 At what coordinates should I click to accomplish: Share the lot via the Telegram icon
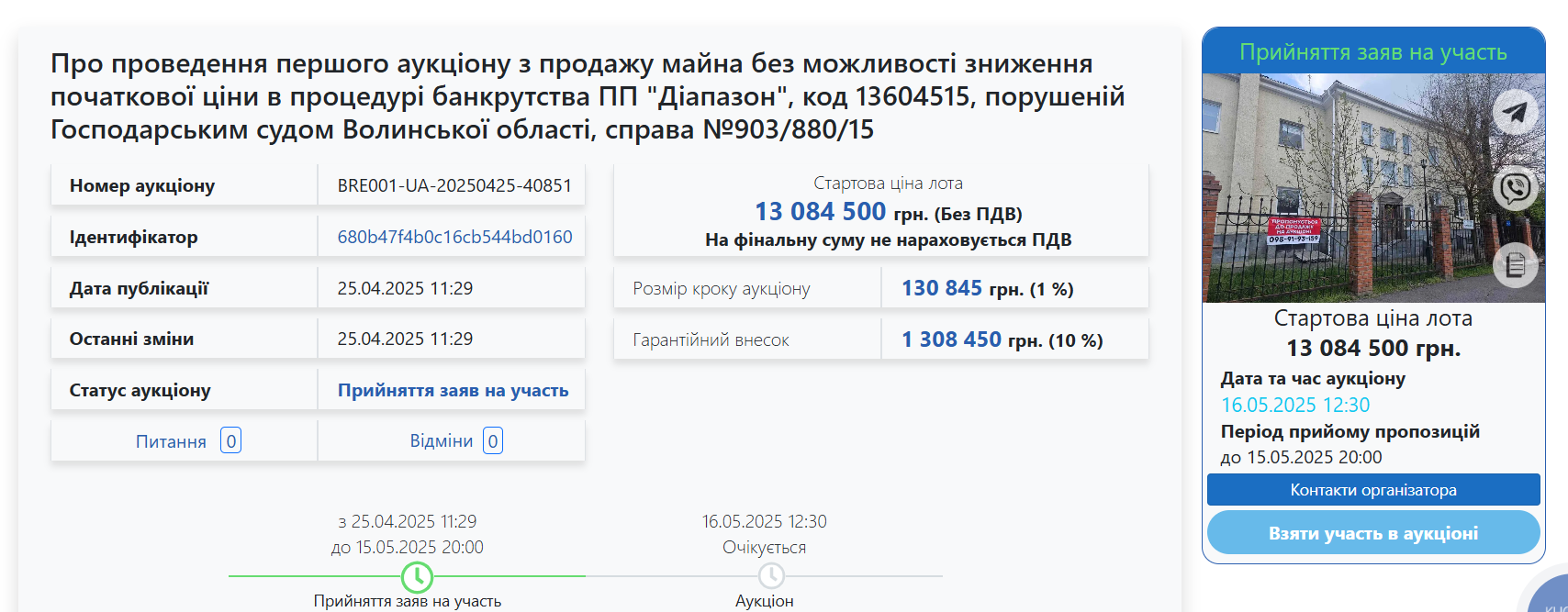point(1515,113)
